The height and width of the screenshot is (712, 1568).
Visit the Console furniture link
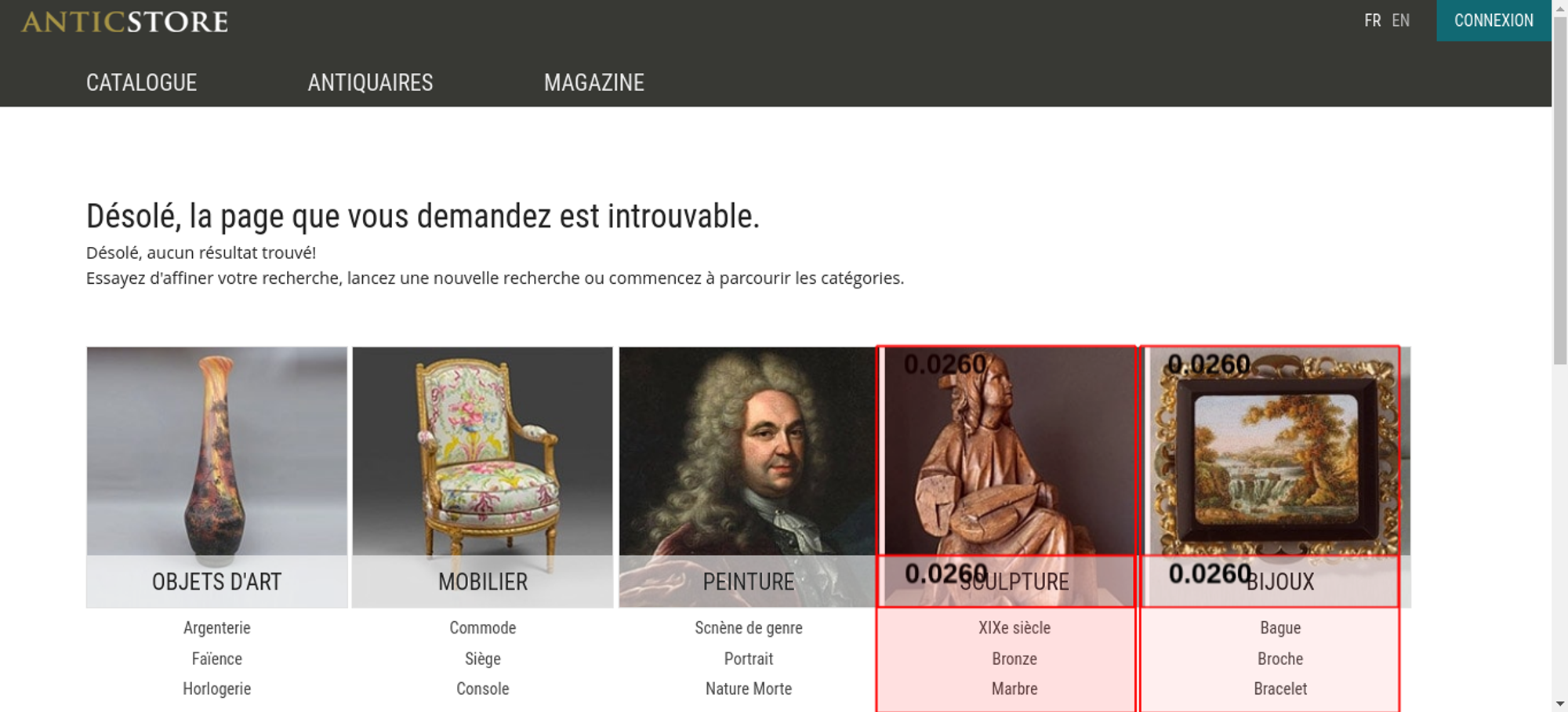(x=483, y=688)
